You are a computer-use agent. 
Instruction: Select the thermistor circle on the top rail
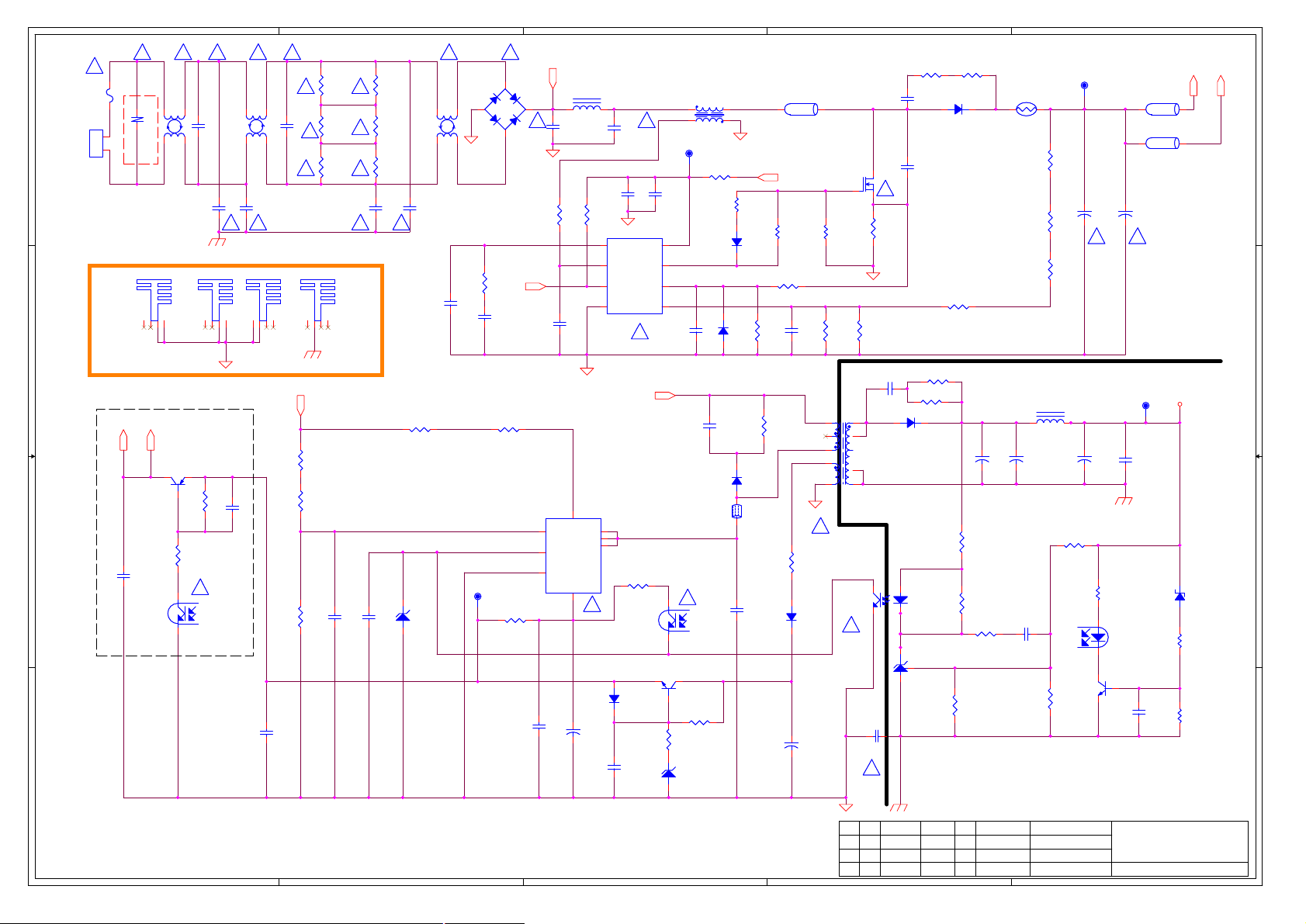click(1026, 109)
